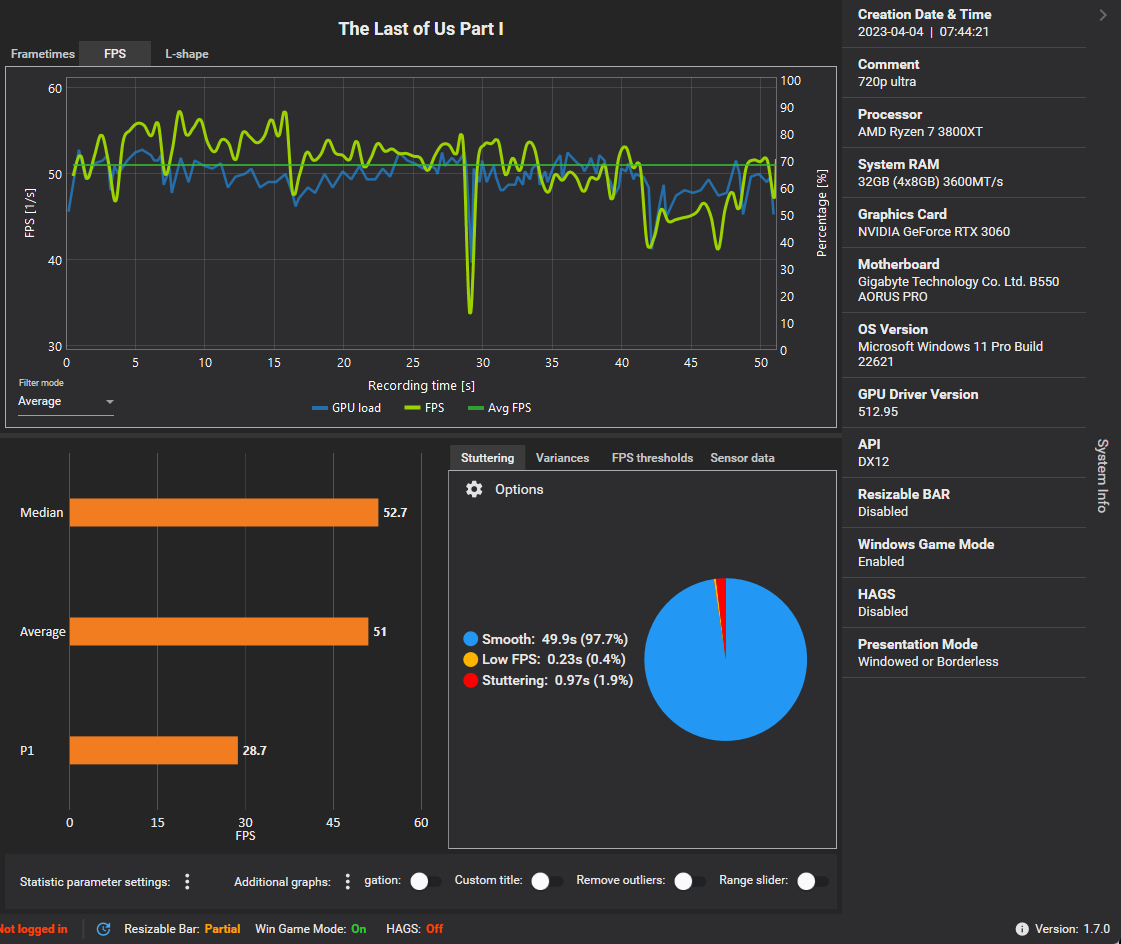This screenshot has width=1121, height=944.
Task: Click the 'Recording time [s]' axis label
Action: [x=421, y=385]
